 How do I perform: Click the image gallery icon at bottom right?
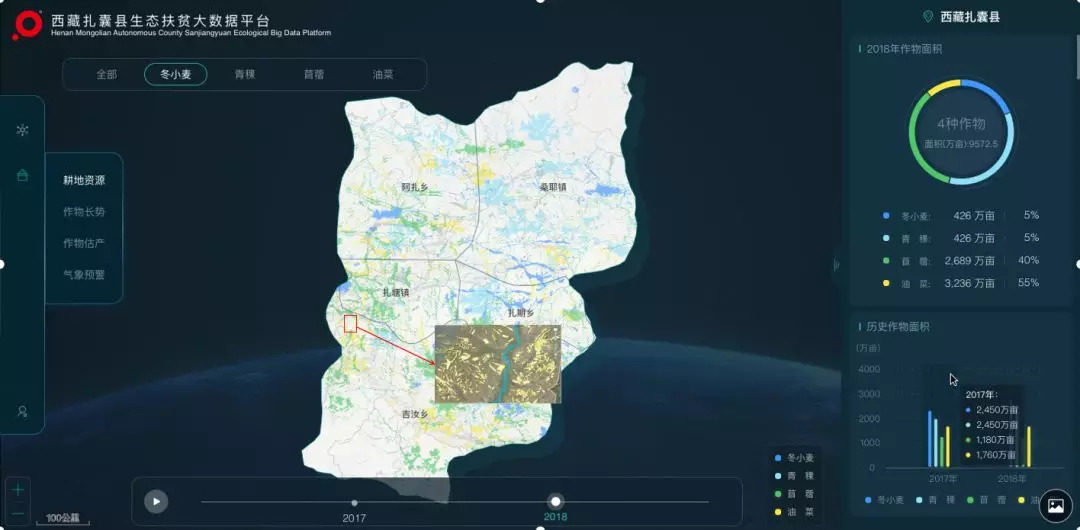(x=1054, y=506)
